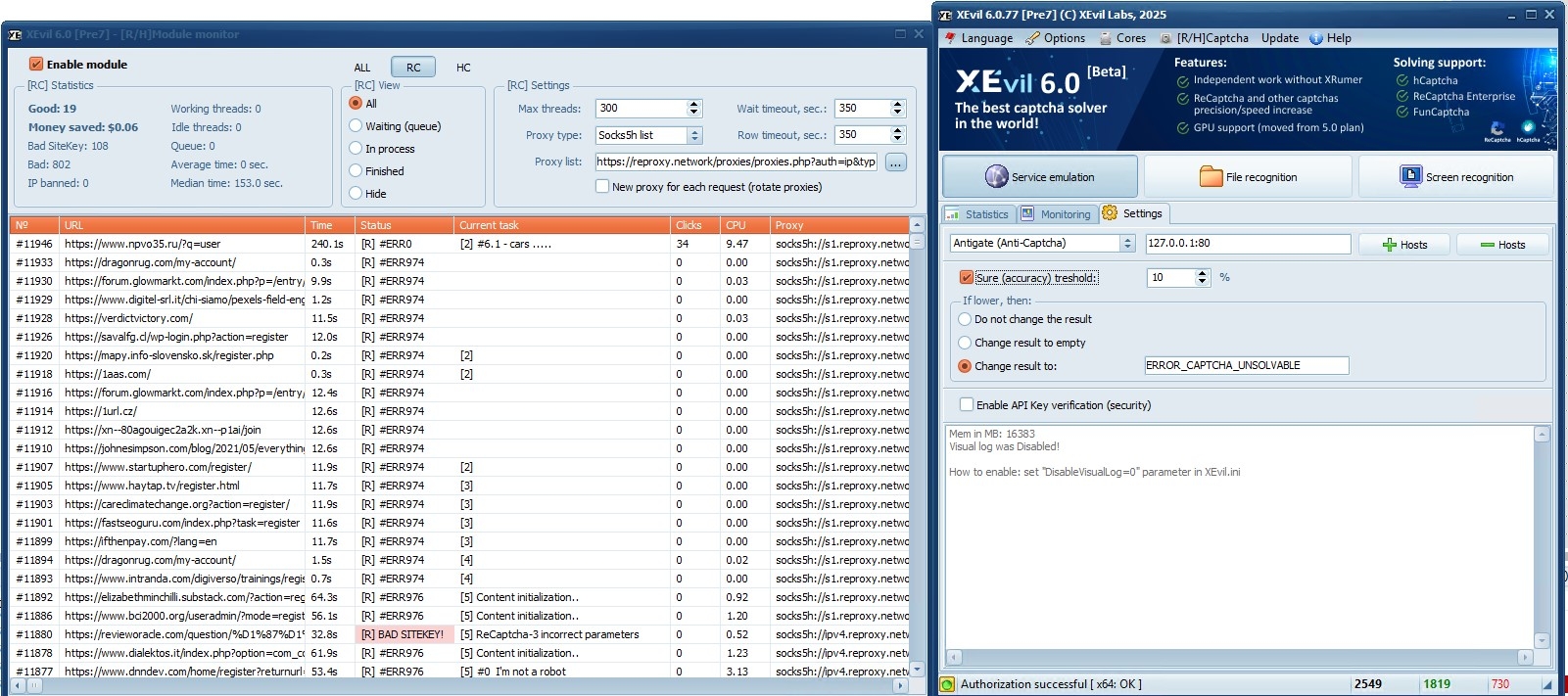Click the Service emulation globe icon

click(996, 176)
